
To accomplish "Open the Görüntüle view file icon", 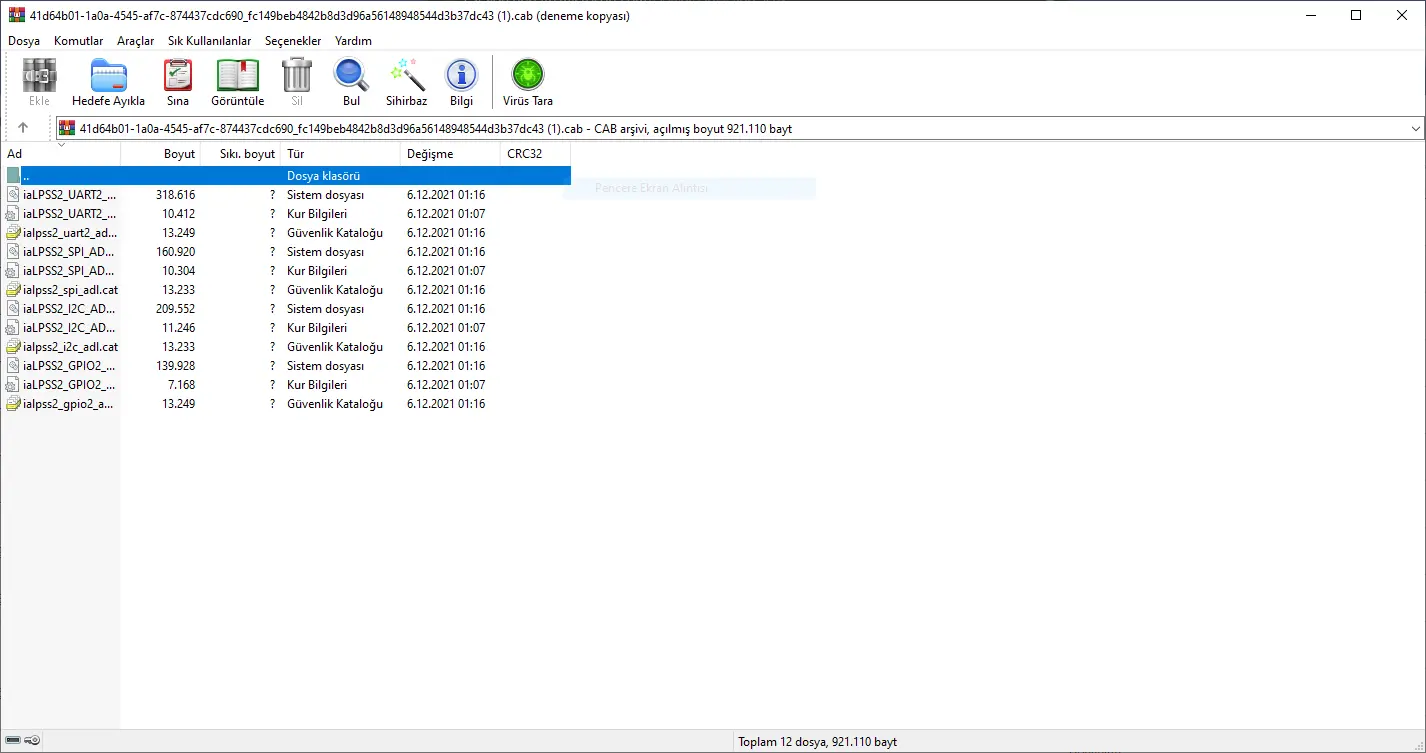I will (238, 75).
